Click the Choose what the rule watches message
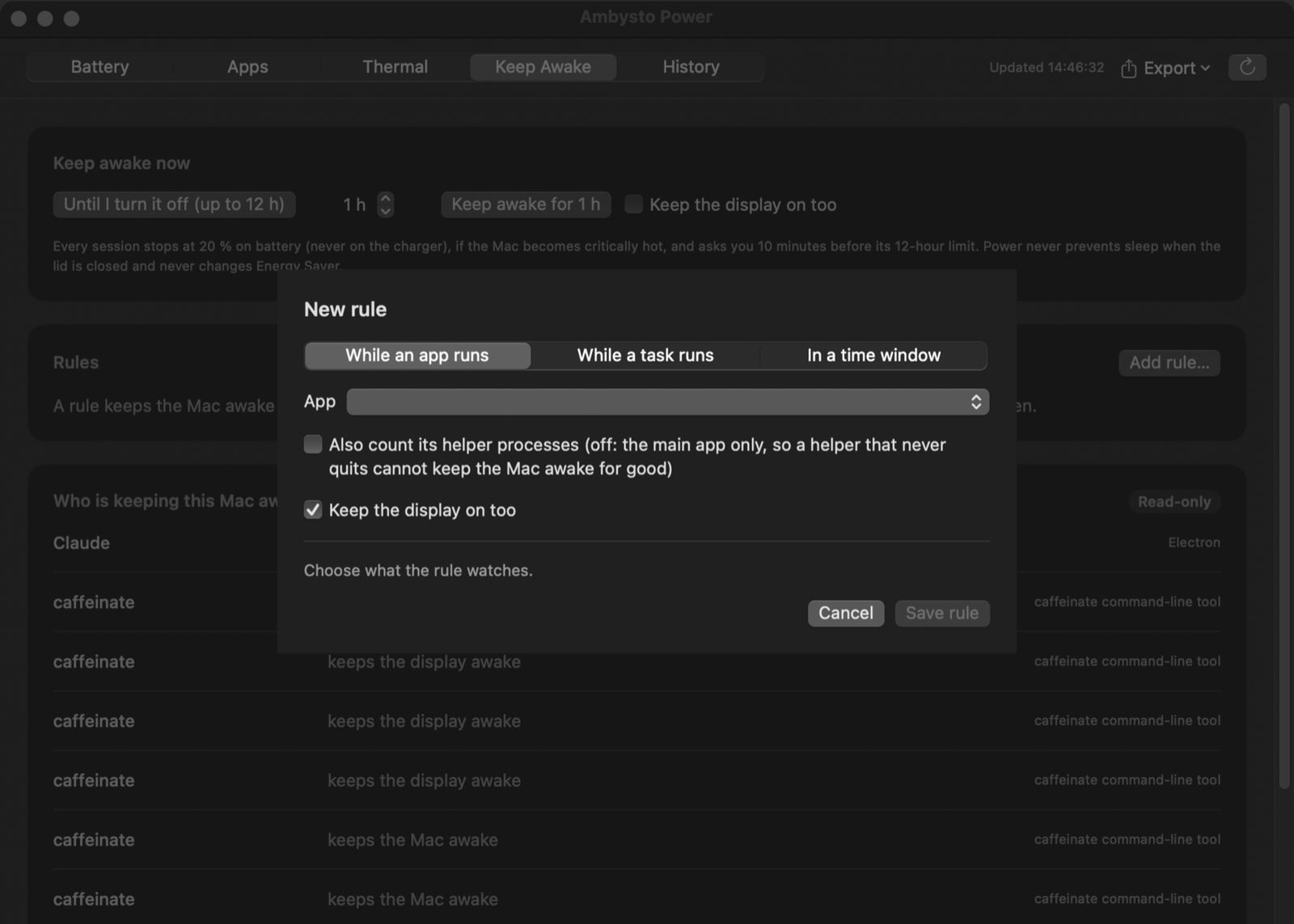This screenshot has width=1294, height=924. pyautogui.click(x=418, y=571)
